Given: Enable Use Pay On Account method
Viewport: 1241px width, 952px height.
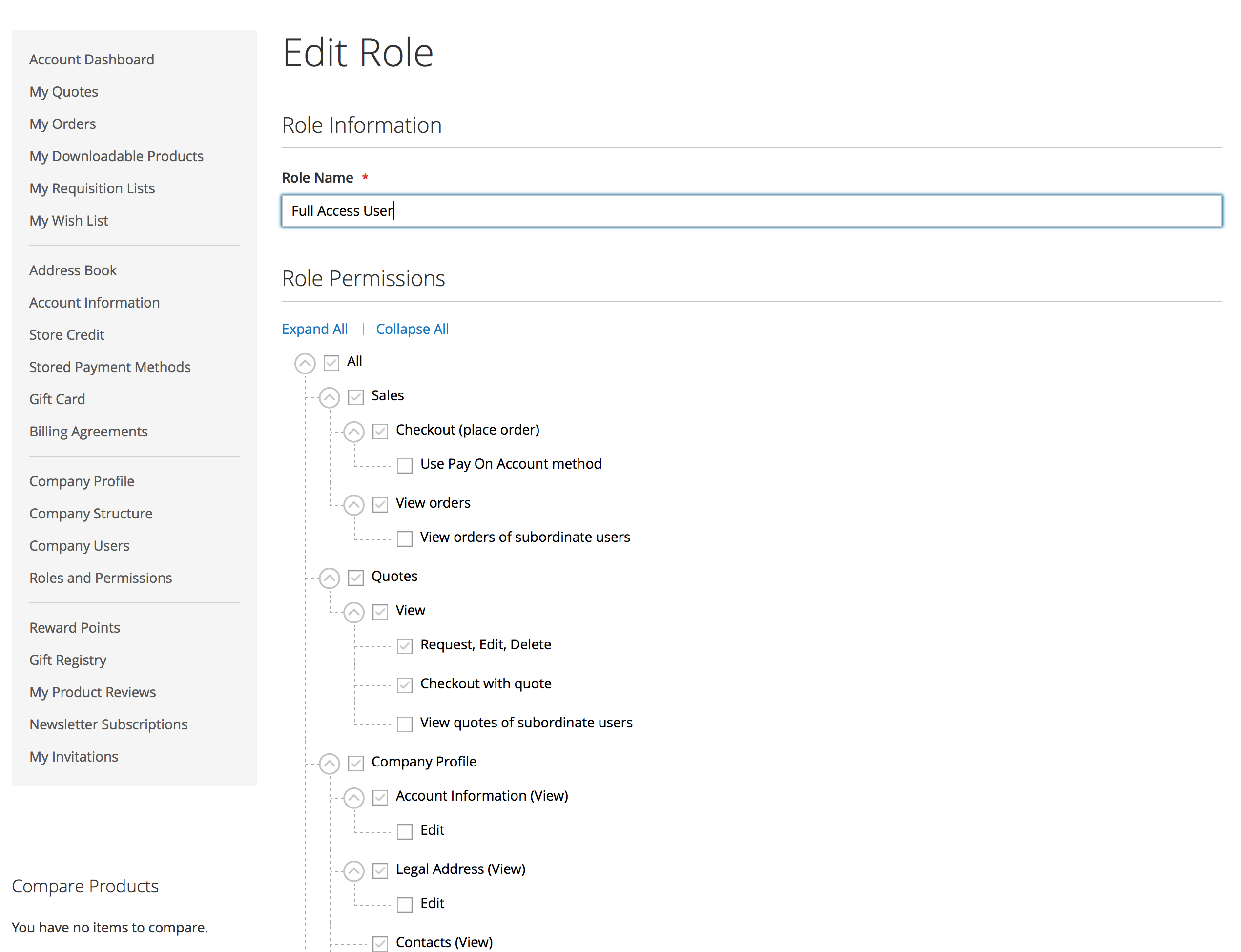Looking at the screenshot, I should (x=405, y=465).
